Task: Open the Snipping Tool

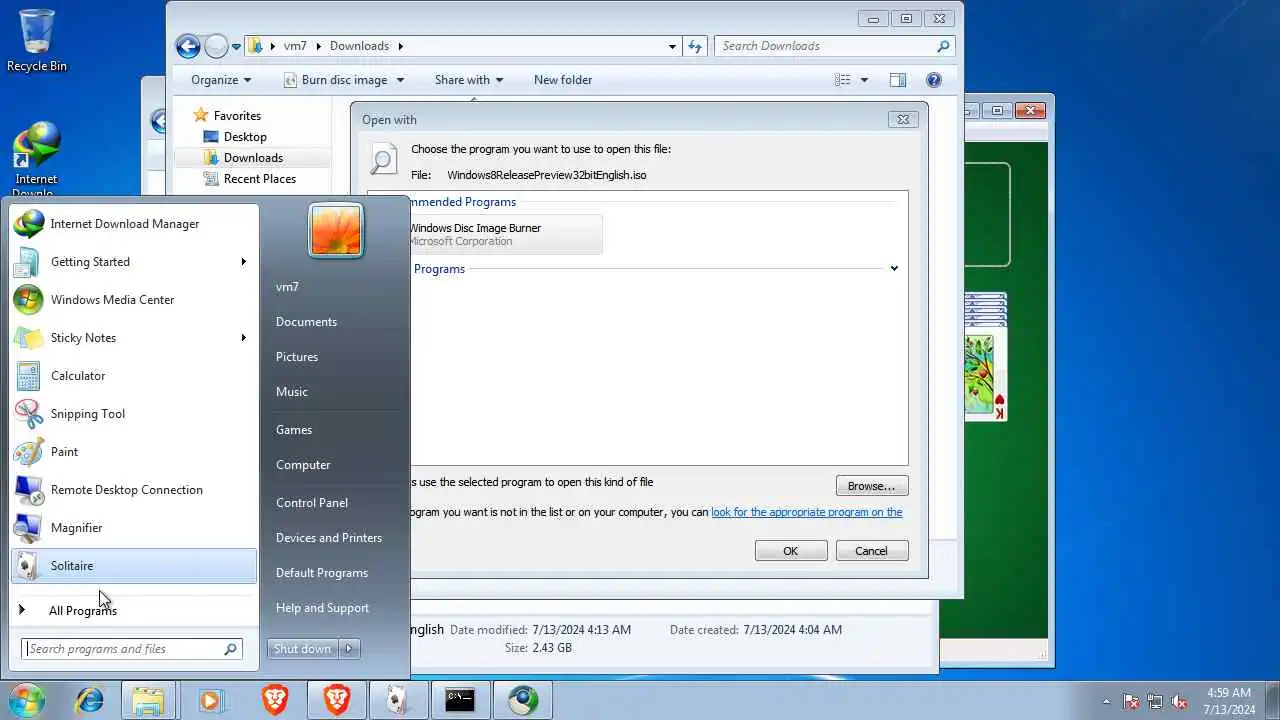Action: (x=134, y=414)
